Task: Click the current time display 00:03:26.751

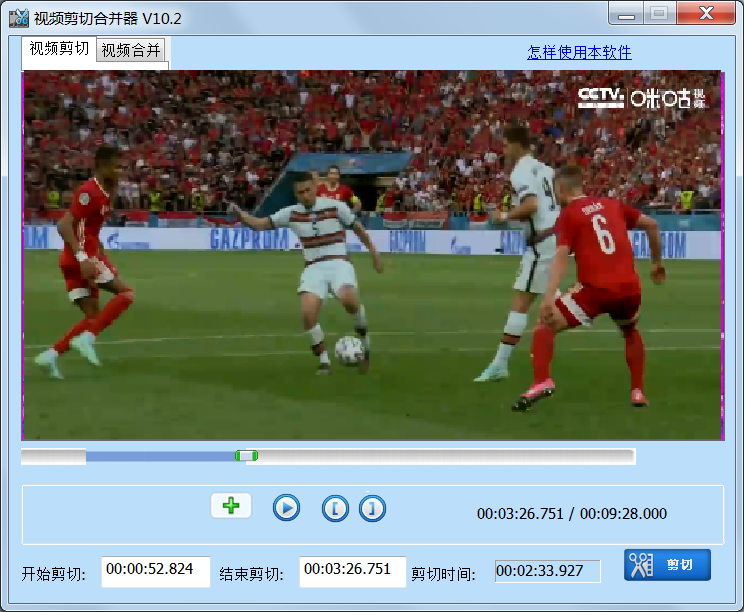Action: [x=520, y=514]
